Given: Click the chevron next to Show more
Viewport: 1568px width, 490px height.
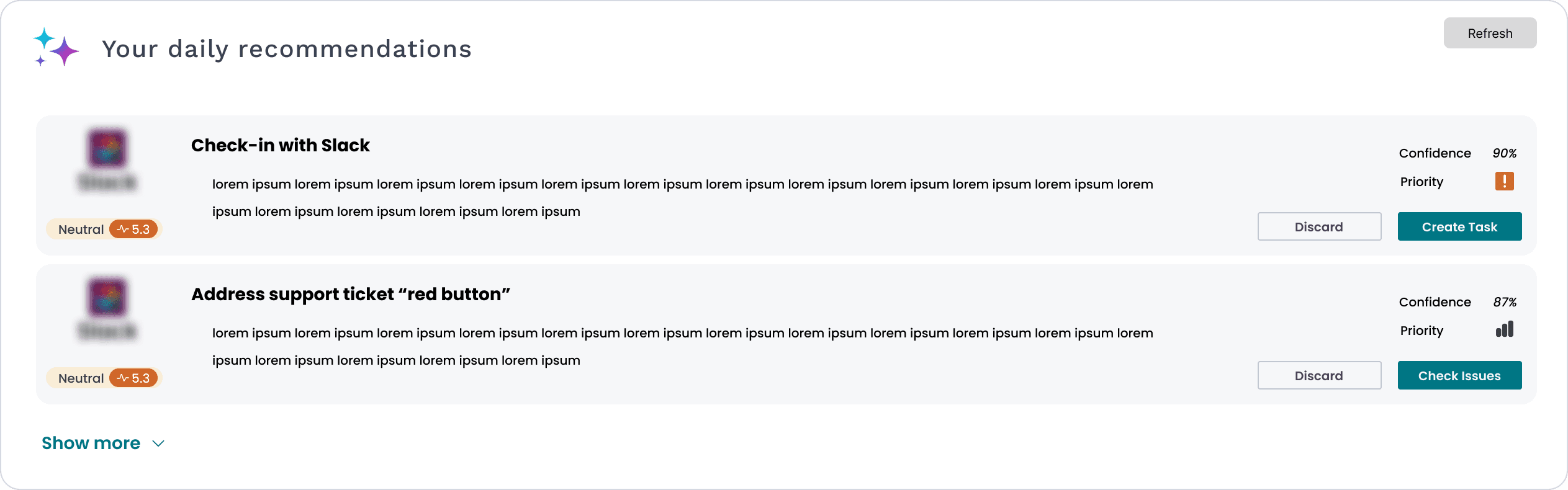Looking at the screenshot, I should 158,443.
